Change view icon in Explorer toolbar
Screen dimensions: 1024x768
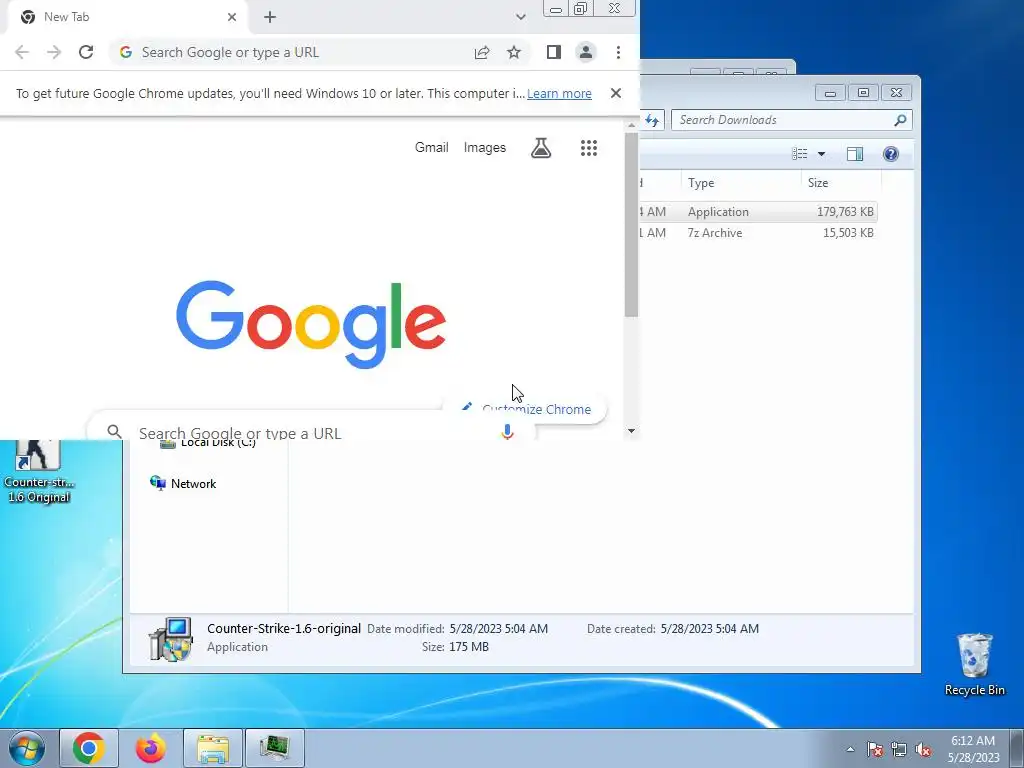[800, 153]
